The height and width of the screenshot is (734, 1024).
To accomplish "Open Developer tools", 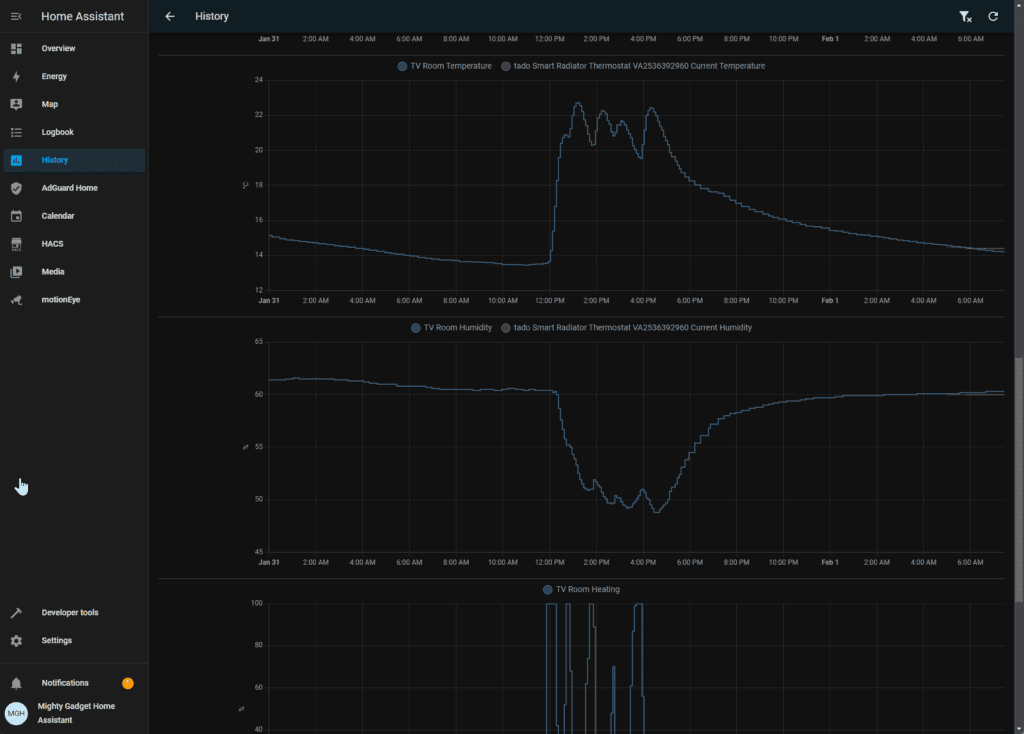I will tap(69, 612).
